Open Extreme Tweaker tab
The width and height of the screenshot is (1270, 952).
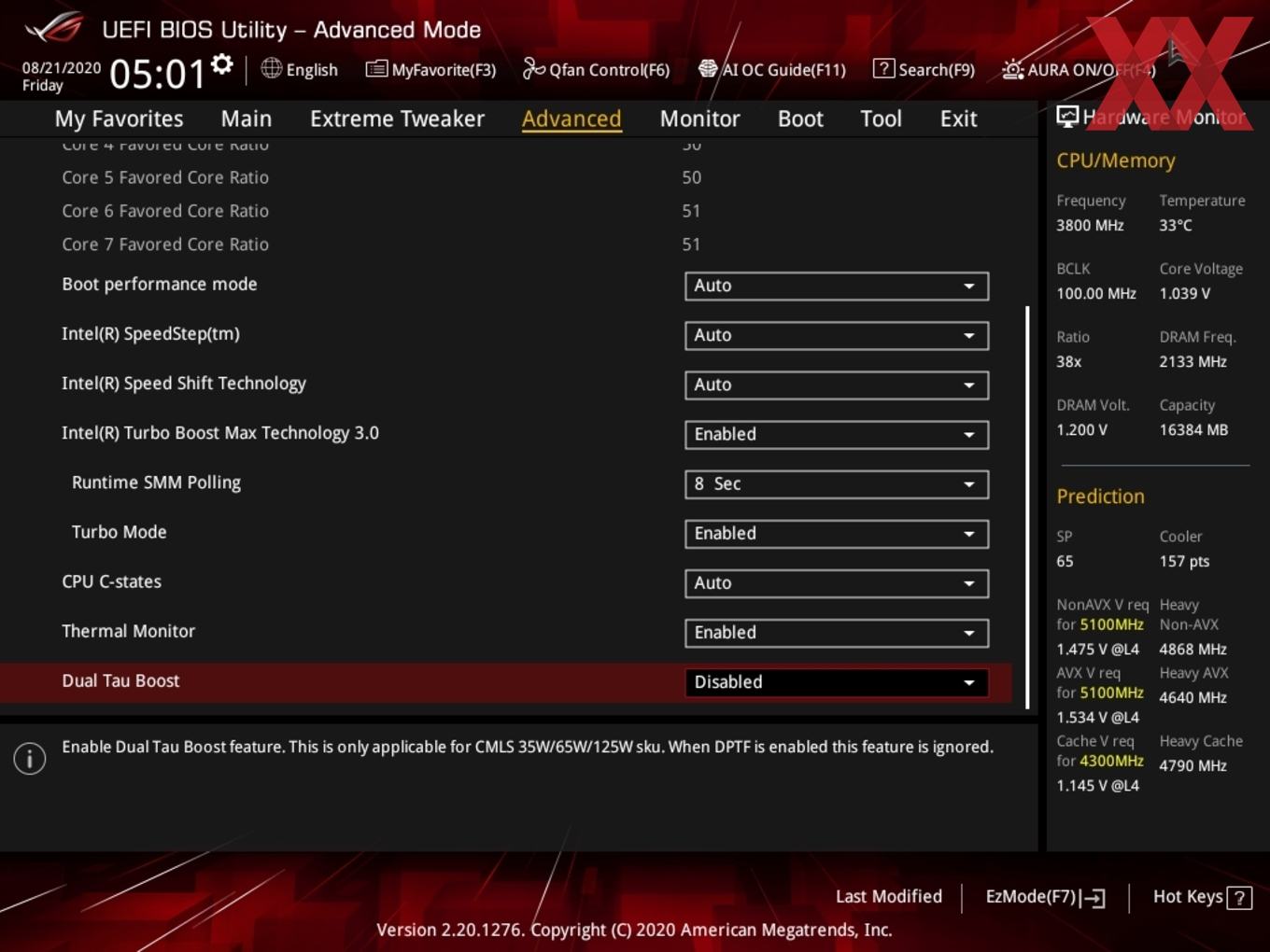coord(397,119)
